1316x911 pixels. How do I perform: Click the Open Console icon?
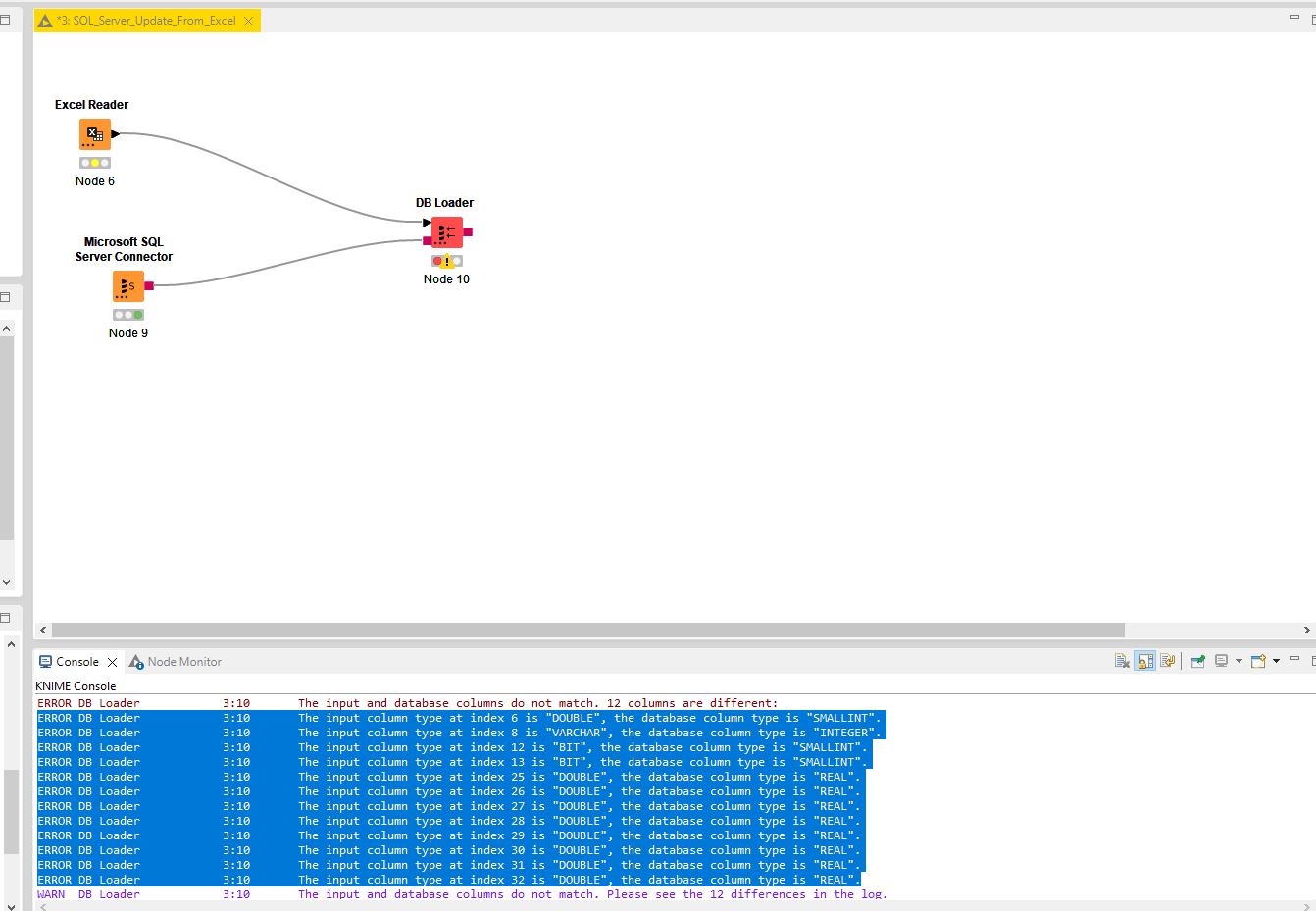click(1258, 661)
